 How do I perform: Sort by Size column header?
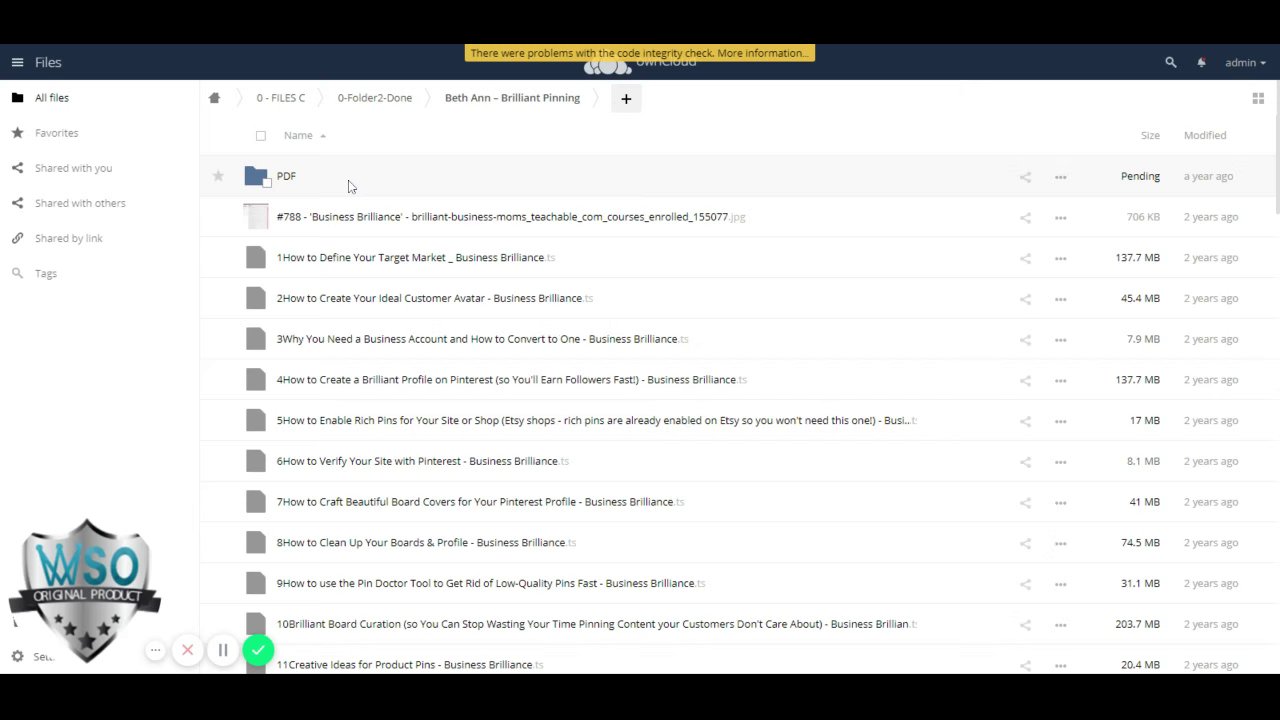pos(1150,135)
